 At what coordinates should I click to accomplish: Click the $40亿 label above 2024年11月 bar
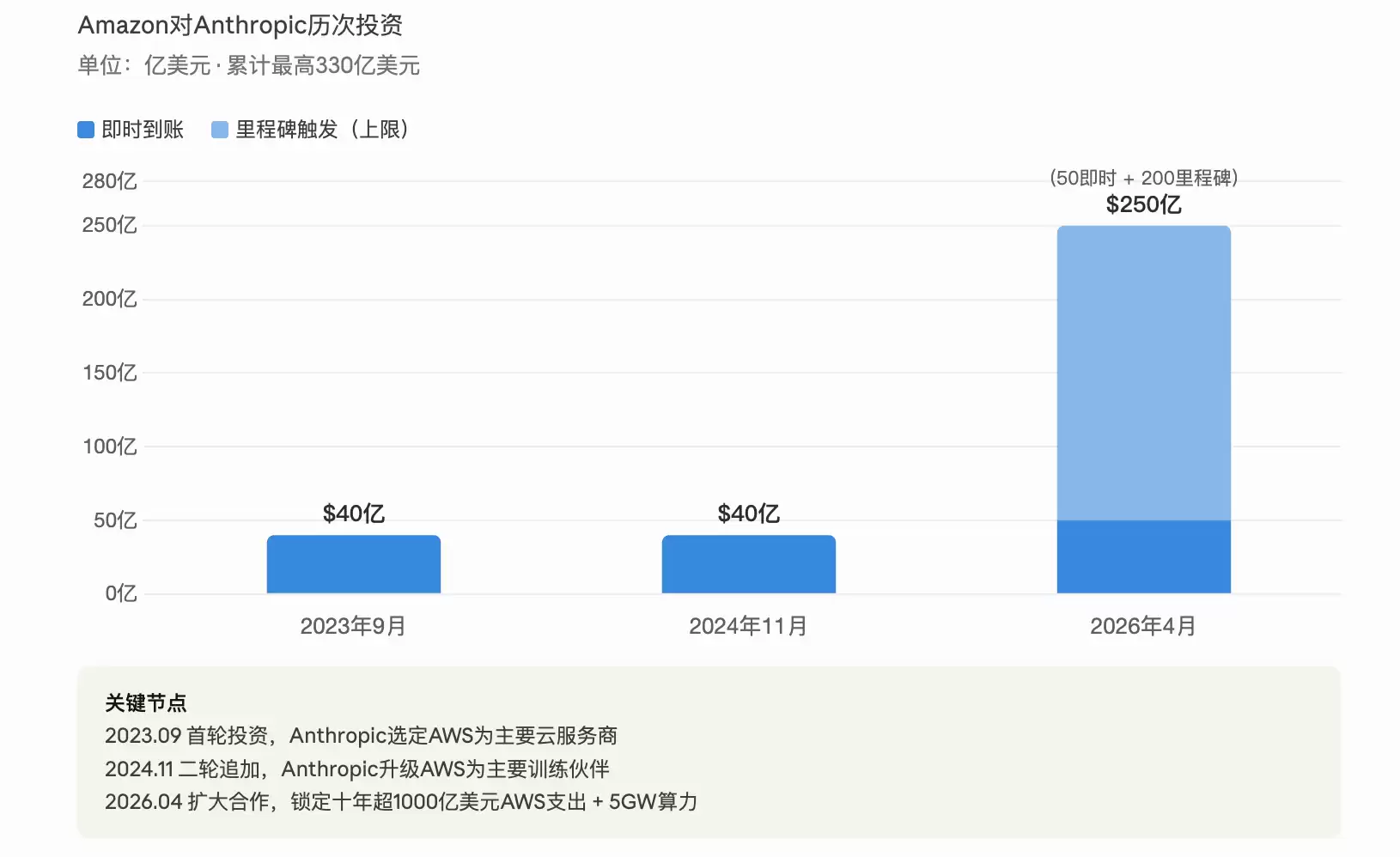click(x=748, y=514)
